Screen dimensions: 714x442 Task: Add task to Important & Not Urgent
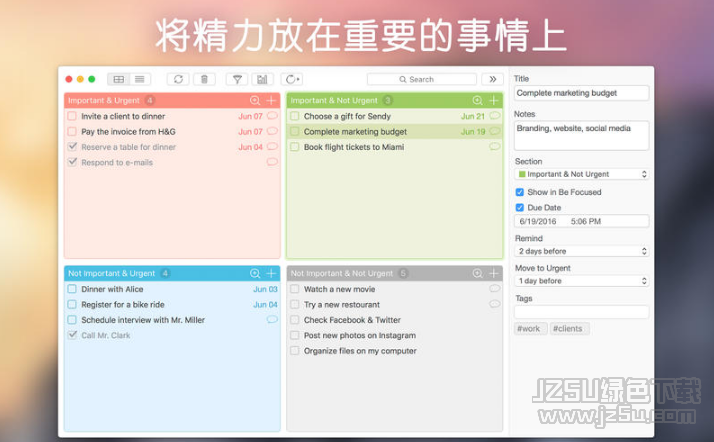(x=494, y=100)
